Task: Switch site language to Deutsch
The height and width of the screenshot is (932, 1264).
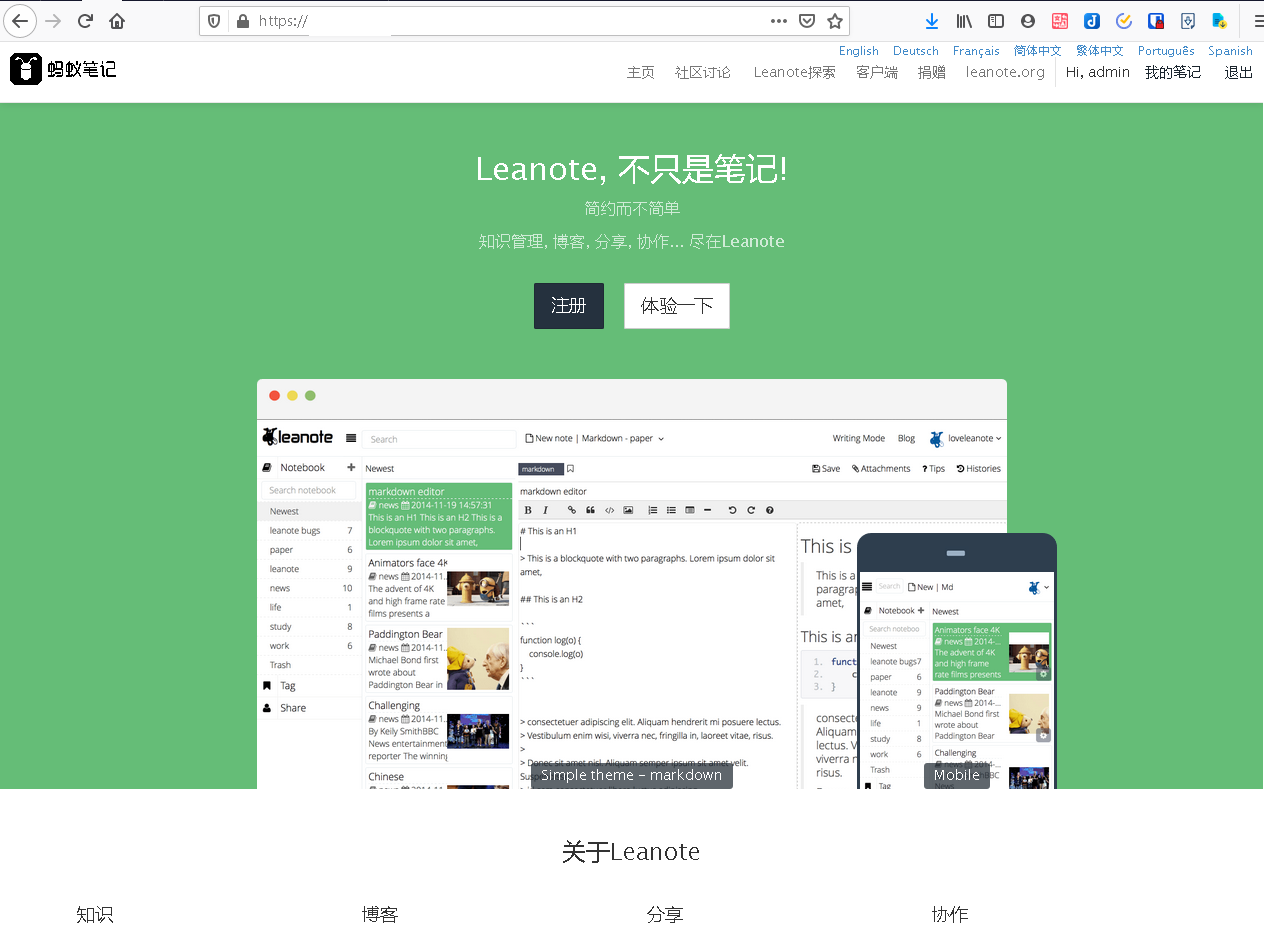Action: pos(916,51)
